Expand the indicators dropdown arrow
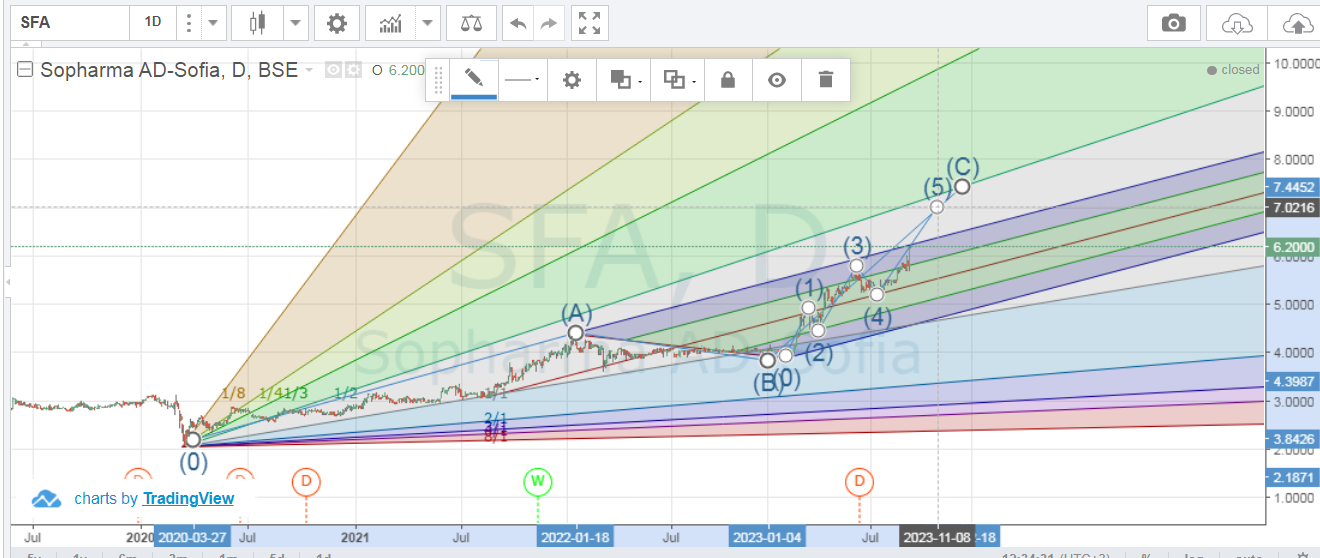Viewport: 1320px width, 558px height. coord(428,22)
